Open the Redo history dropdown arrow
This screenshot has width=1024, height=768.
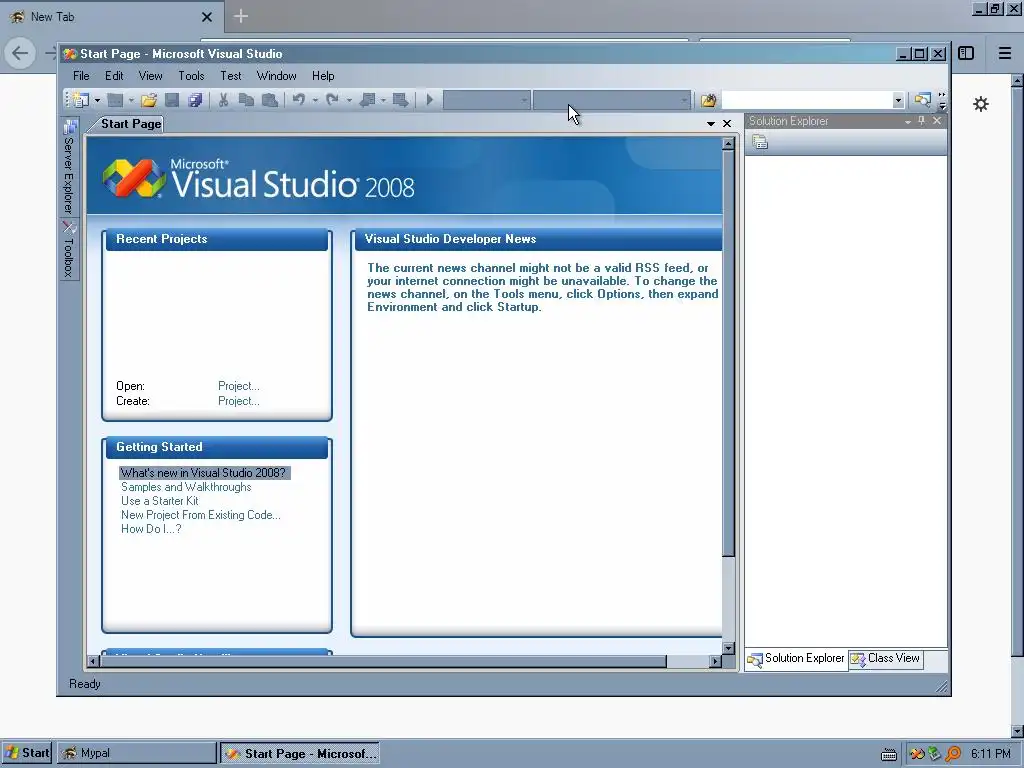(349, 100)
